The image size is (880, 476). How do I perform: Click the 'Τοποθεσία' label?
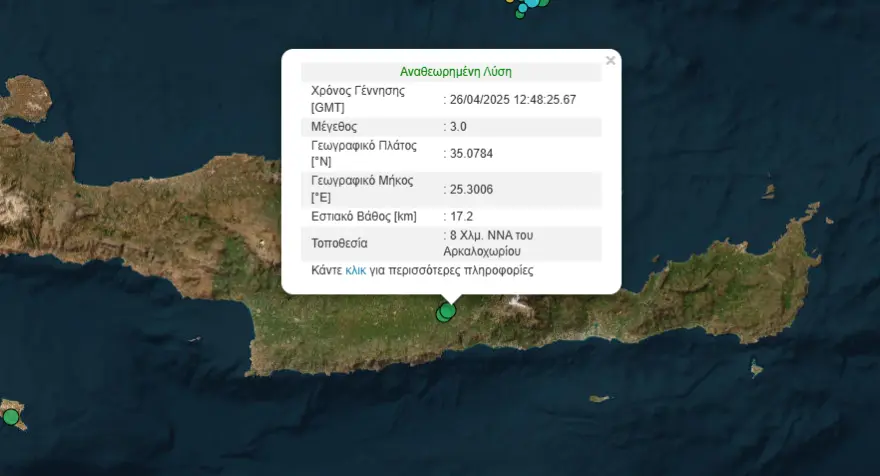pos(339,244)
